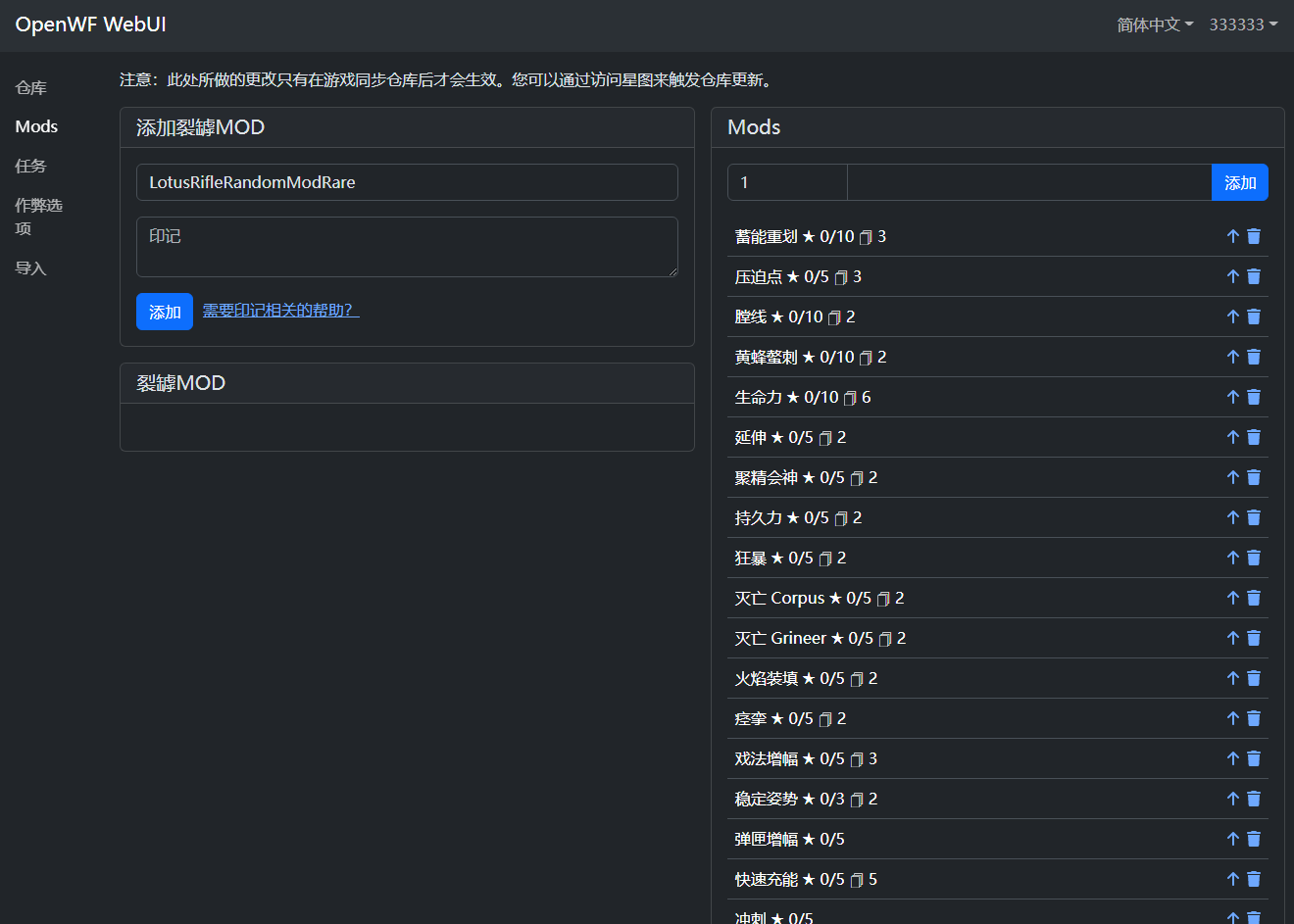Screen dimensions: 1294x924
Task: Click the up arrow next to 生命力
Action: [x=1232, y=396]
